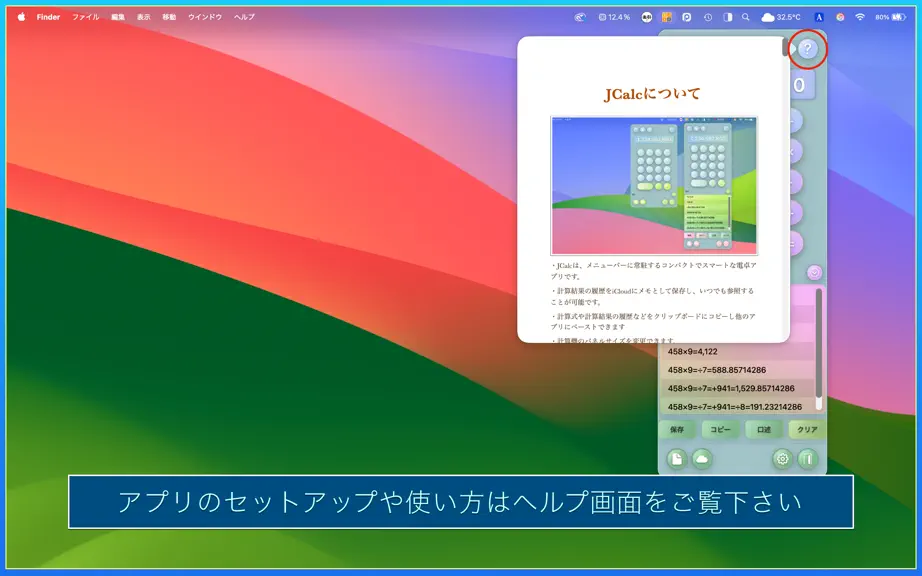Open the ファイル menu
The height and width of the screenshot is (576, 922).
[x=86, y=17]
